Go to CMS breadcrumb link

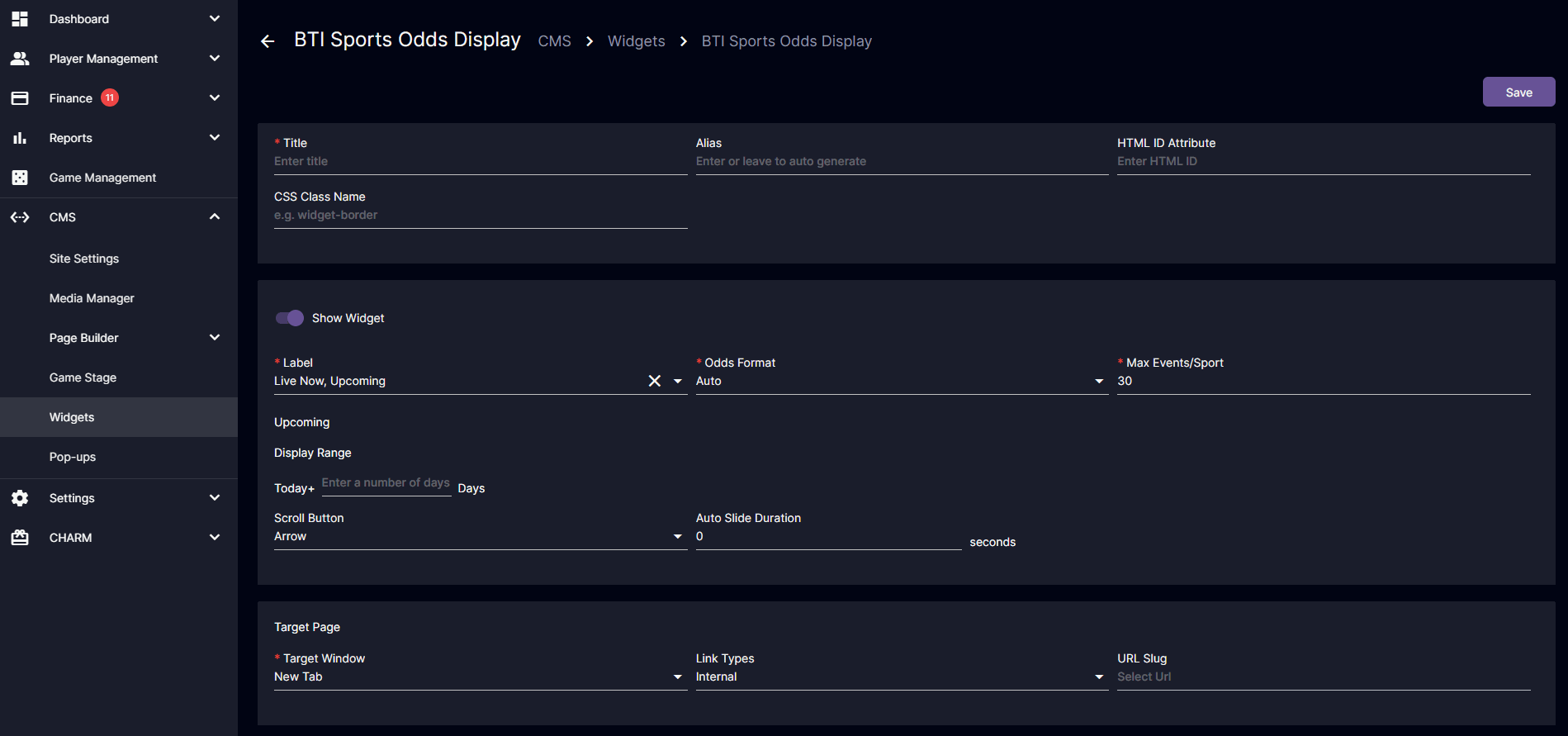[x=554, y=41]
